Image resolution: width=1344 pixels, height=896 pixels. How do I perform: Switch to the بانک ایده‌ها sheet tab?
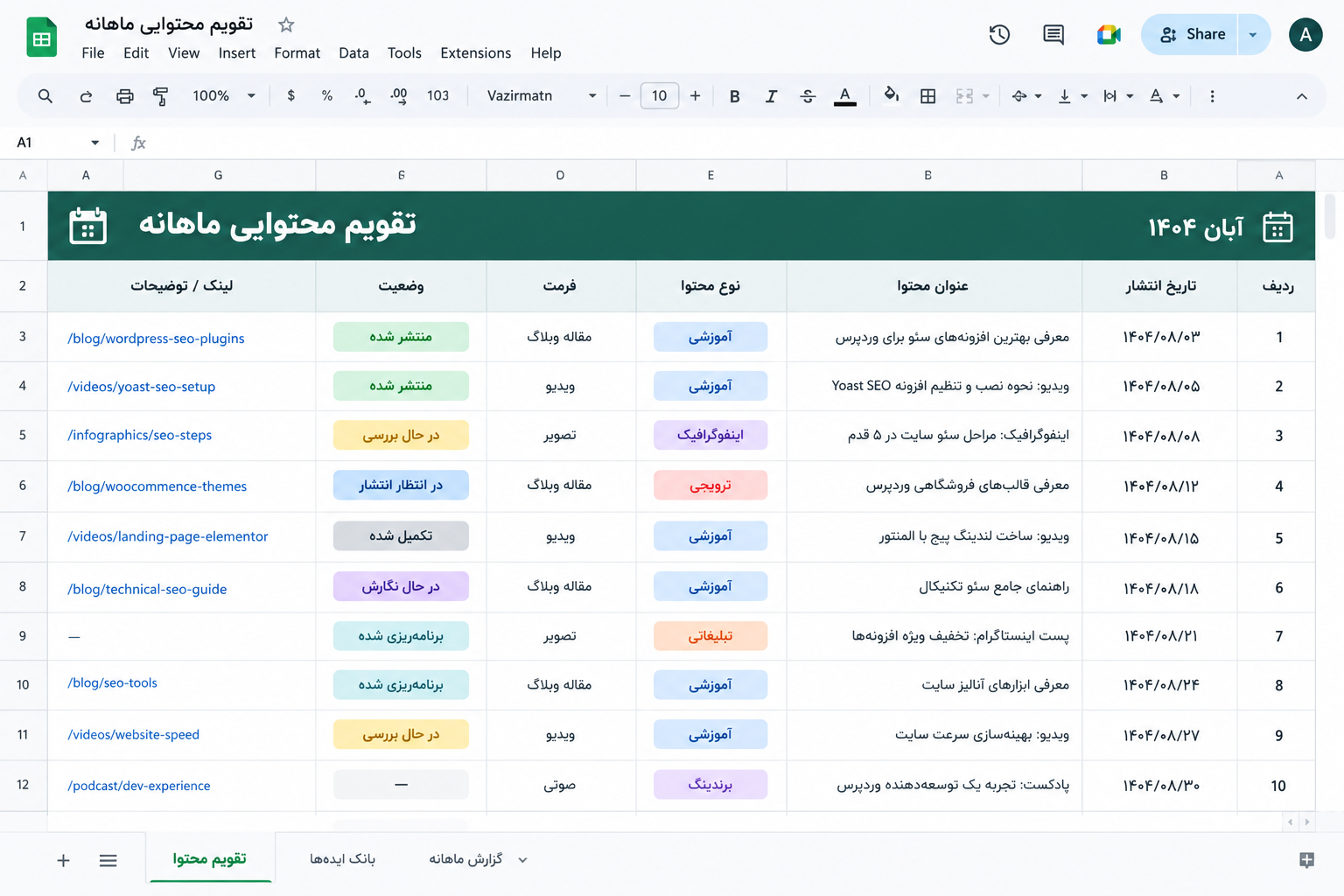[342, 859]
